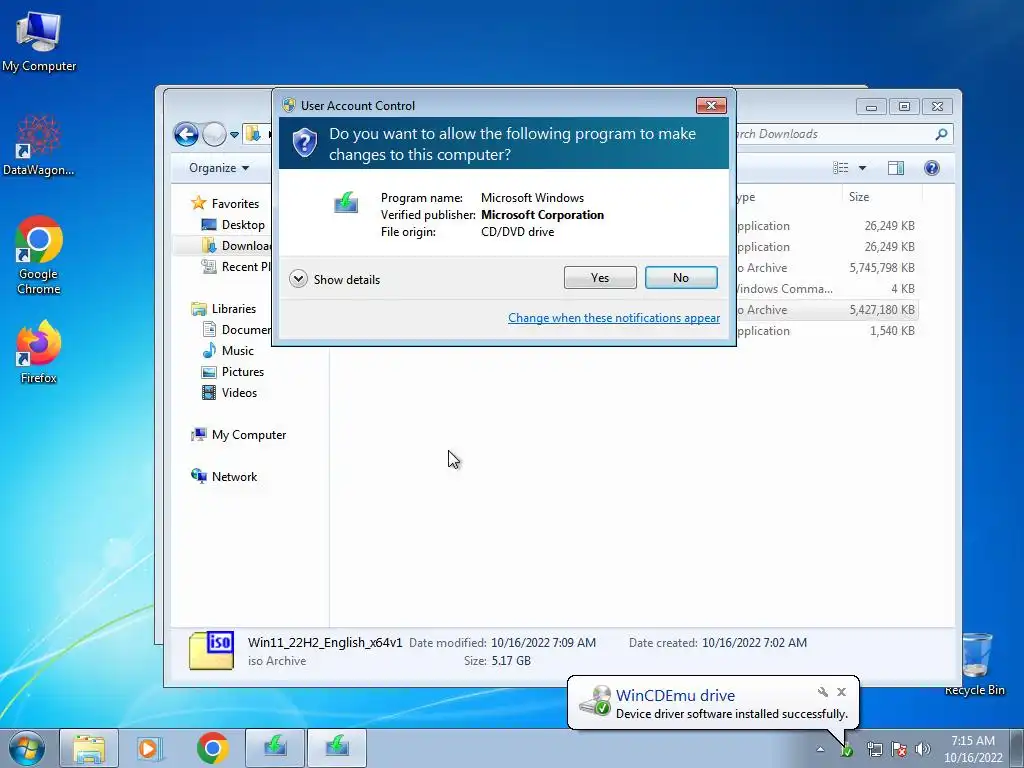Click the search magnifier icon in Explorer
This screenshot has height=768, width=1024.
coord(941,134)
